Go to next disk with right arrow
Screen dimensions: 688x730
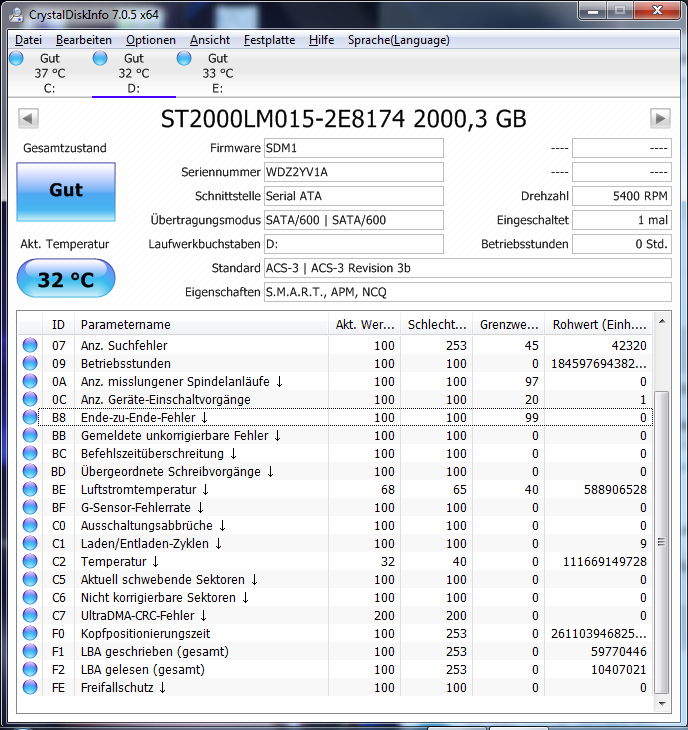[660, 118]
